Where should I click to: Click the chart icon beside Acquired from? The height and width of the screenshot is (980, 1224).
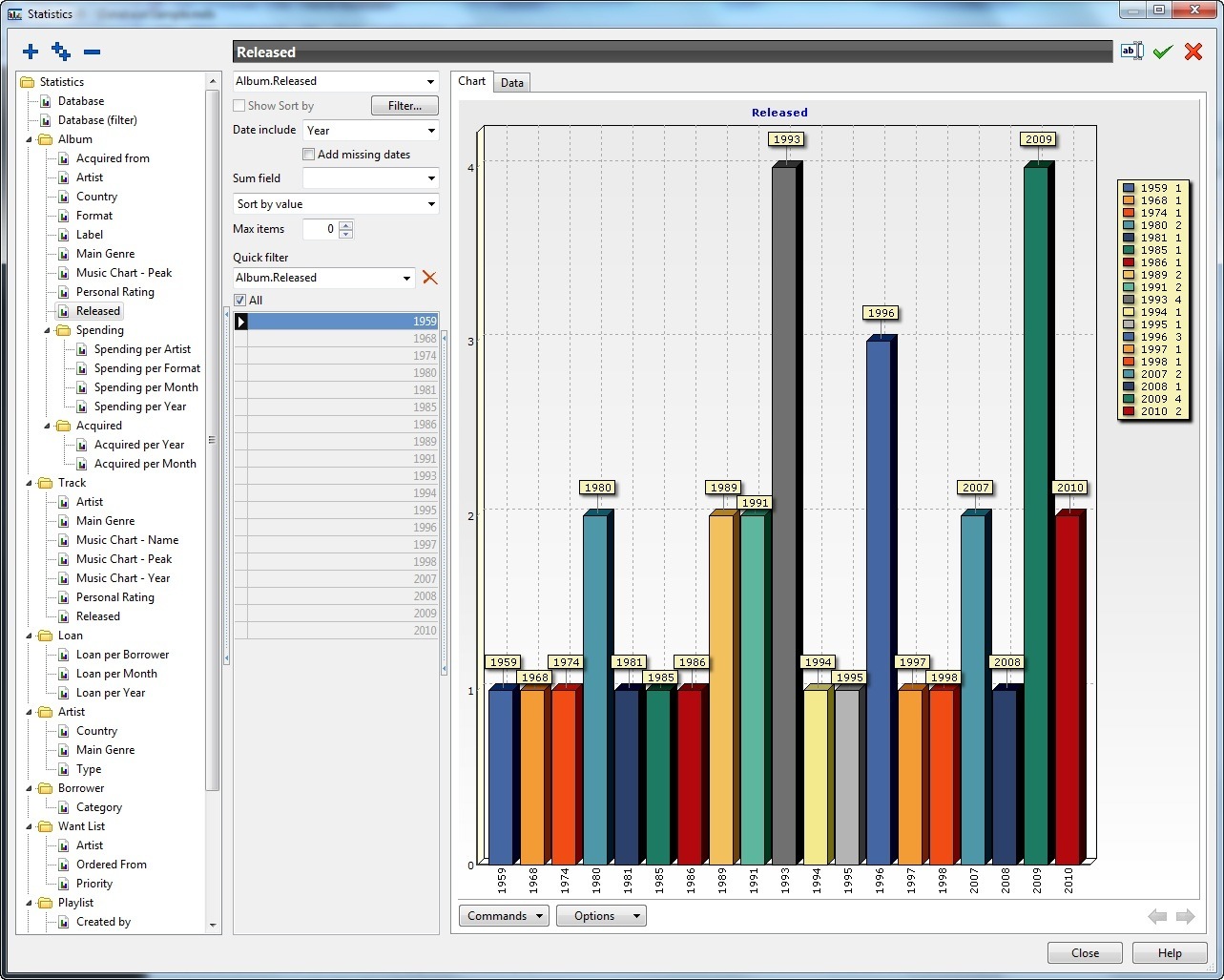coord(64,158)
